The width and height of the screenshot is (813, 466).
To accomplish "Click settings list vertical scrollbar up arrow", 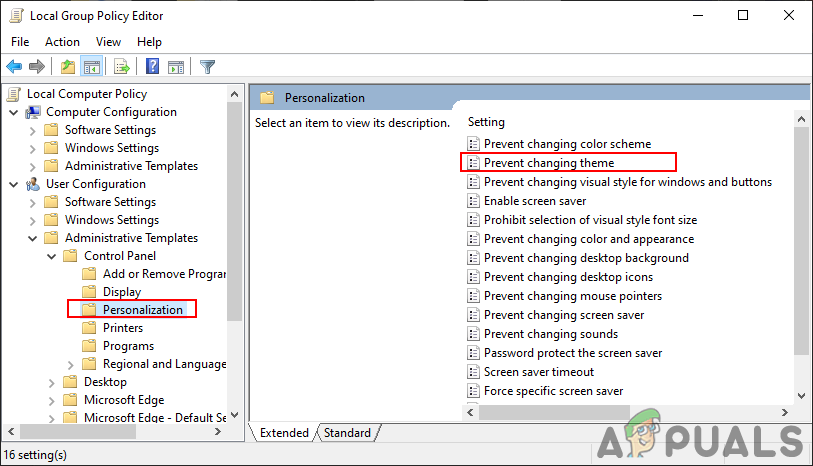I will [x=802, y=119].
